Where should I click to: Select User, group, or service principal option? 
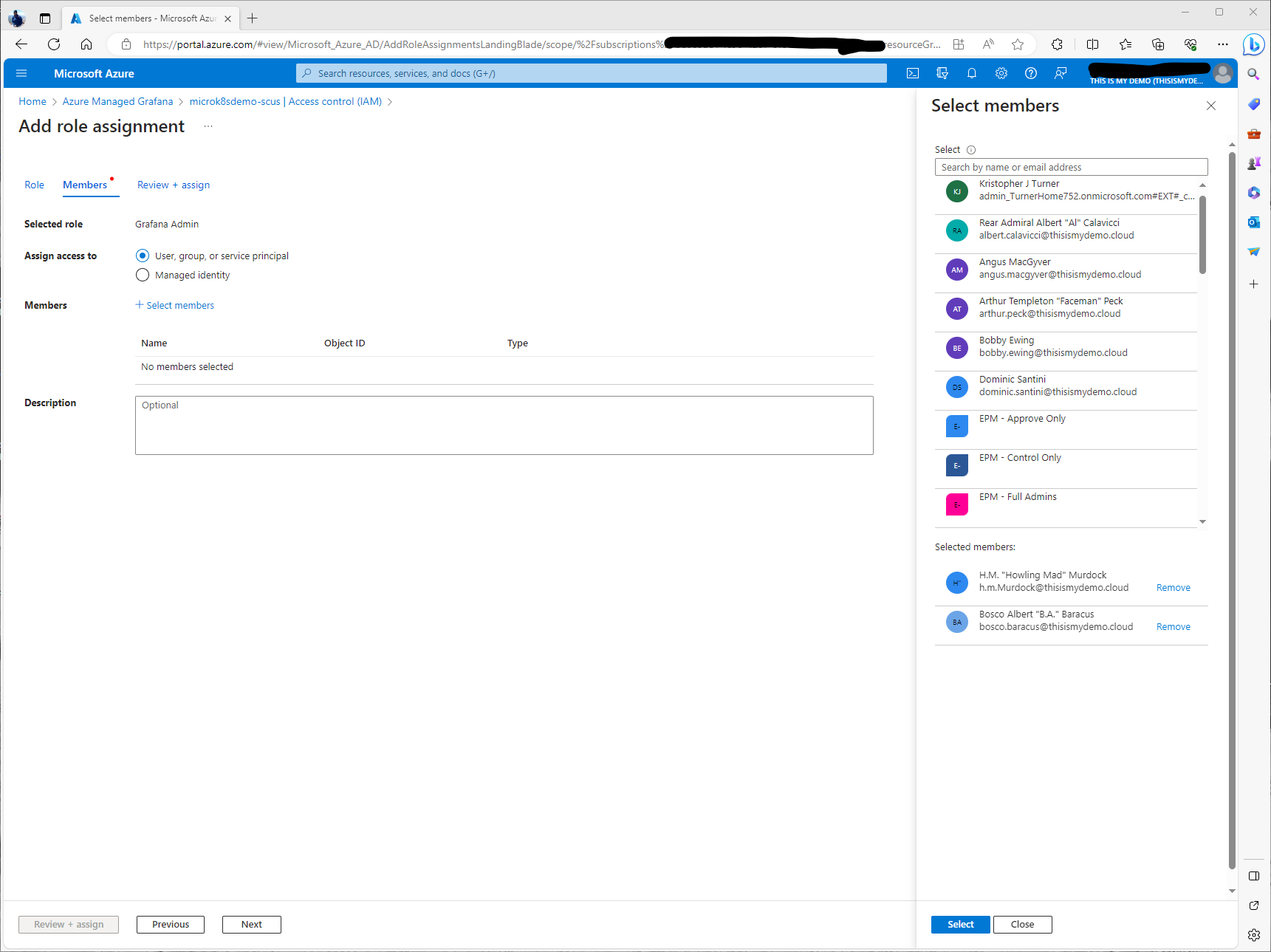click(143, 256)
